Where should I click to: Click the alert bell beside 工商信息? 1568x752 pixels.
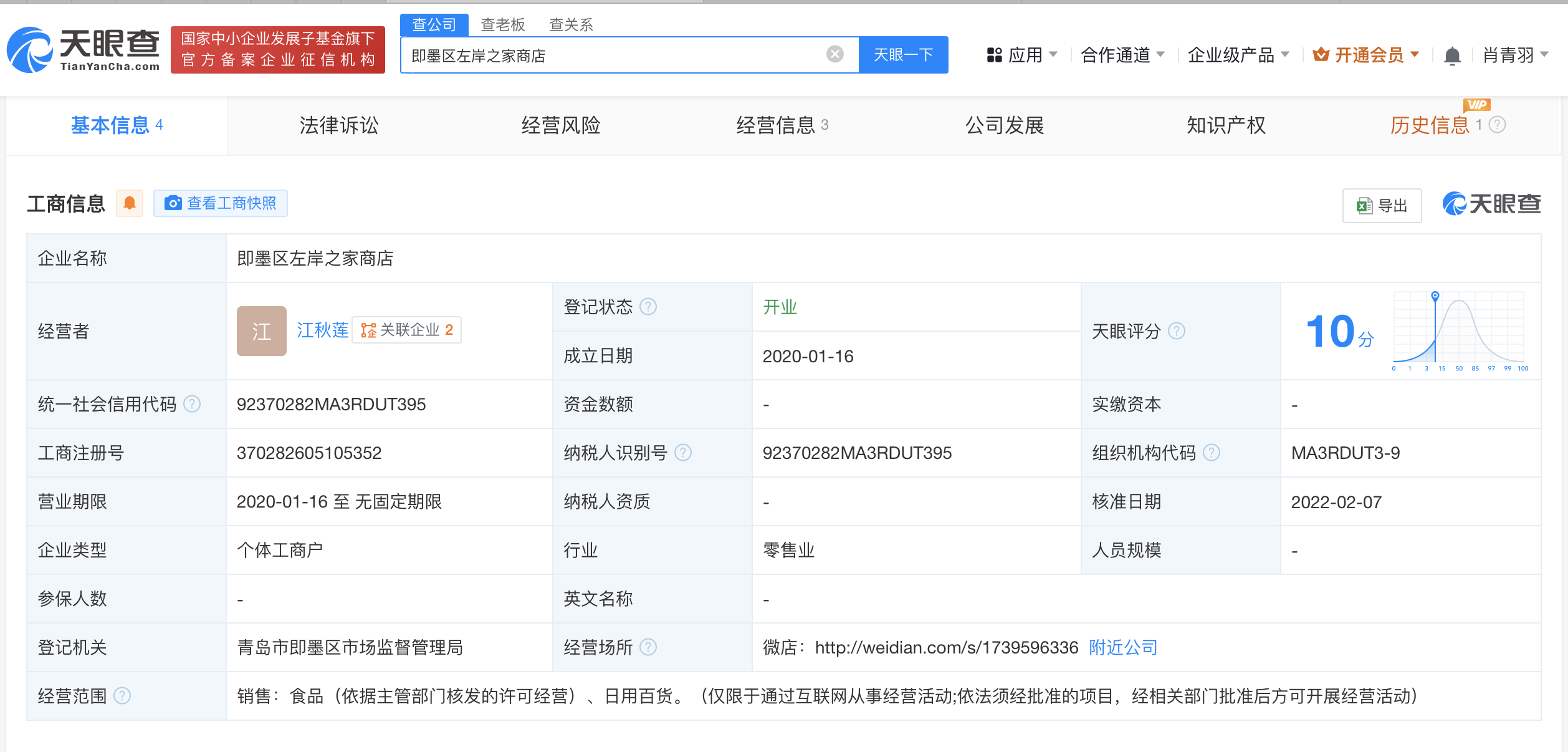tap(130, 203)
